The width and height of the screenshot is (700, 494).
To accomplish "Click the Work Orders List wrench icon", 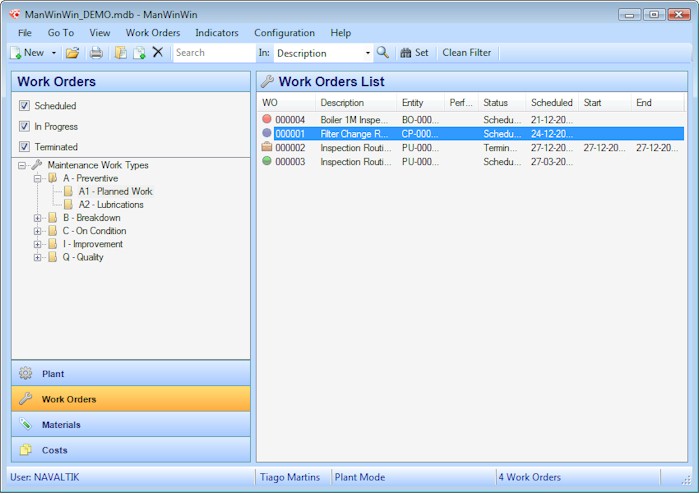I will tap(267, 81).
